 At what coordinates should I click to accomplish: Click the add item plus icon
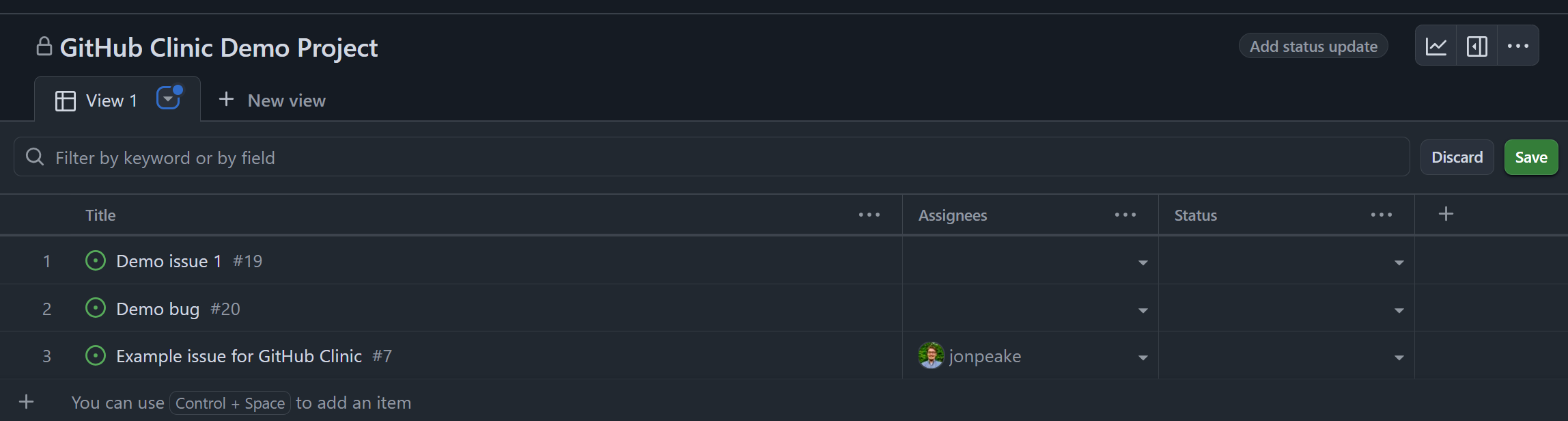click(26, 402)
